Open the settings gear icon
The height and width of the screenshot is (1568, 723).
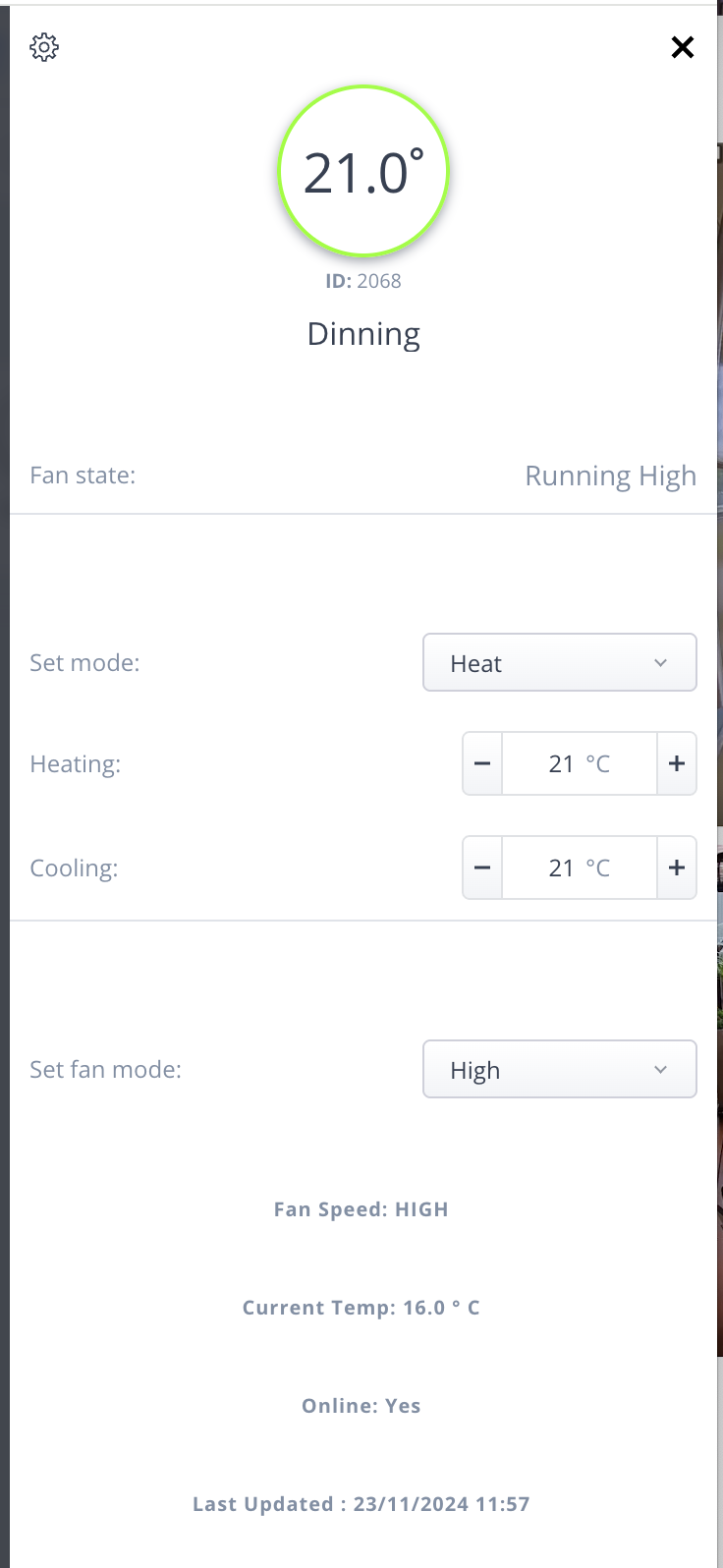point(44,47)
